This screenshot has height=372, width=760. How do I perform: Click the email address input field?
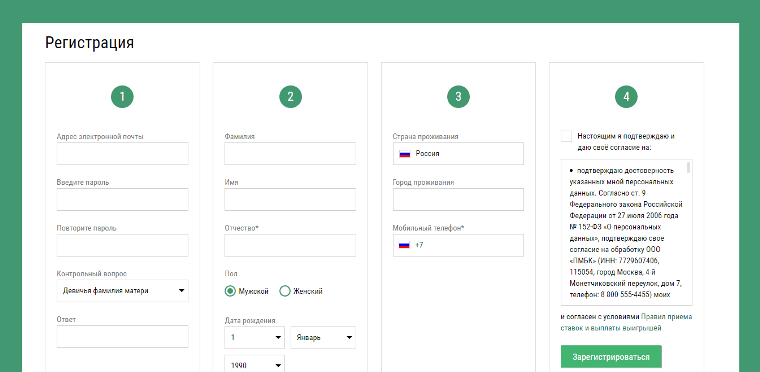tap(123, 154)
